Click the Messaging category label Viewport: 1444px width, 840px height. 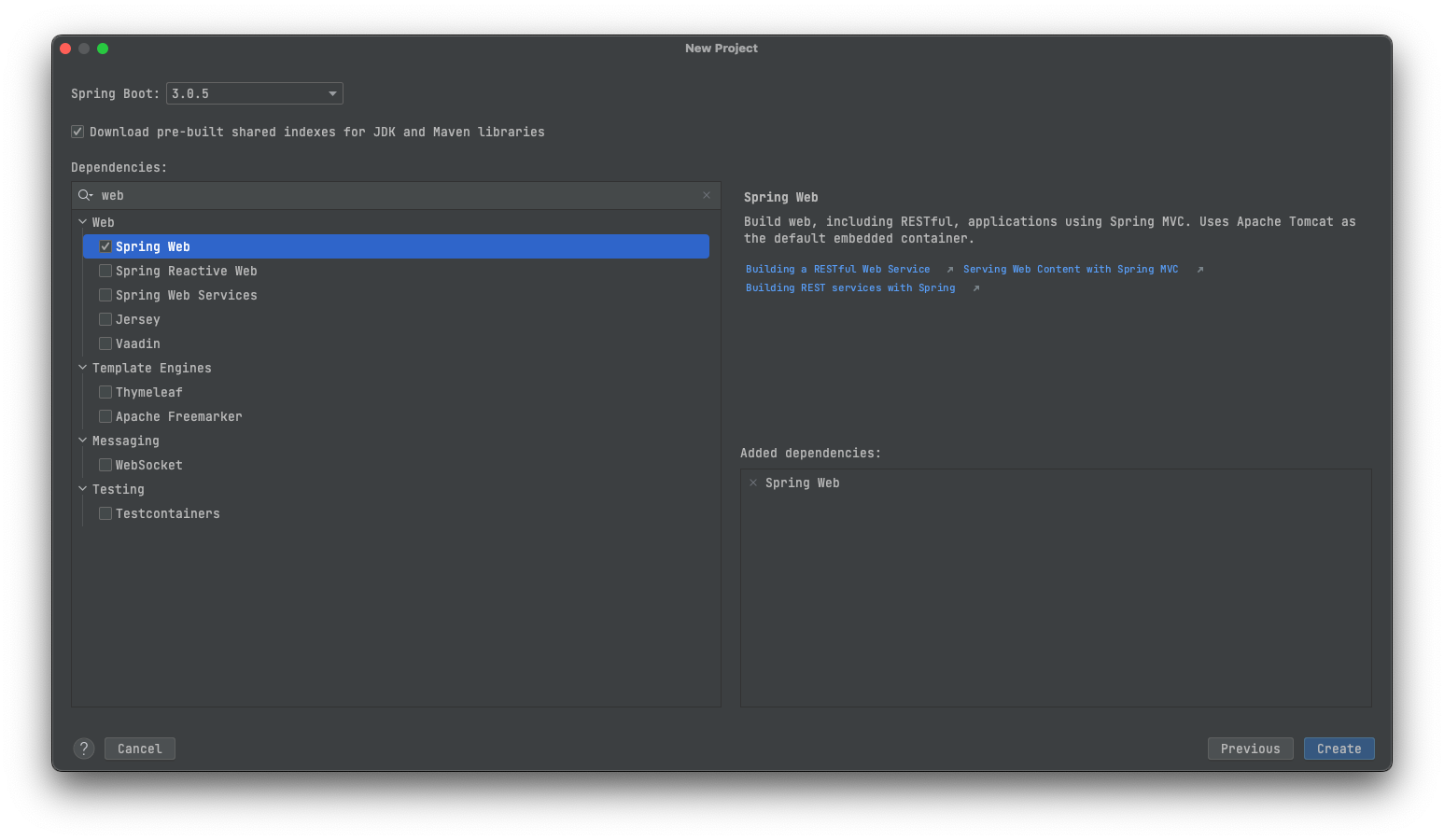point(126,441)
